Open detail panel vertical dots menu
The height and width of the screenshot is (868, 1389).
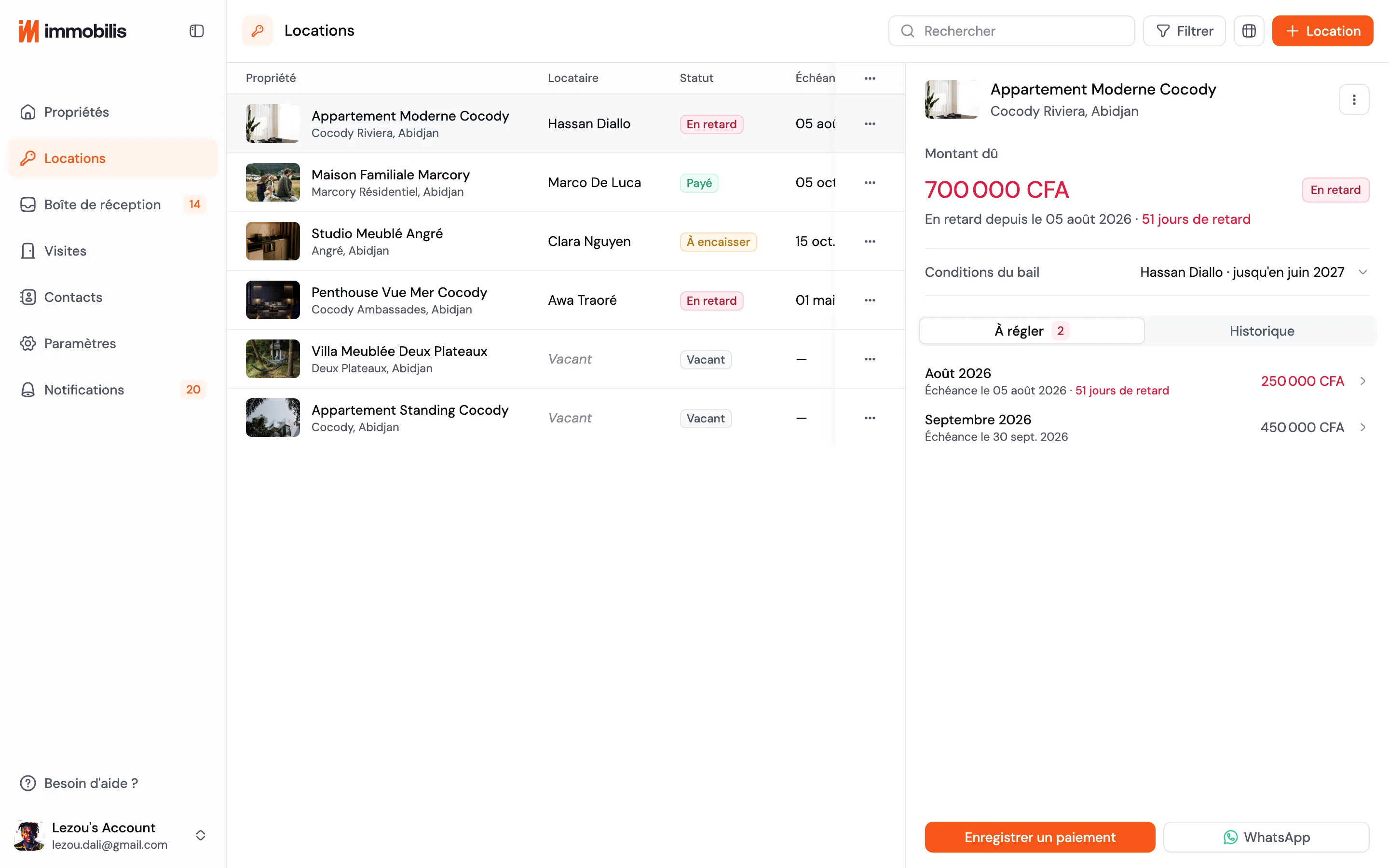1353,100
